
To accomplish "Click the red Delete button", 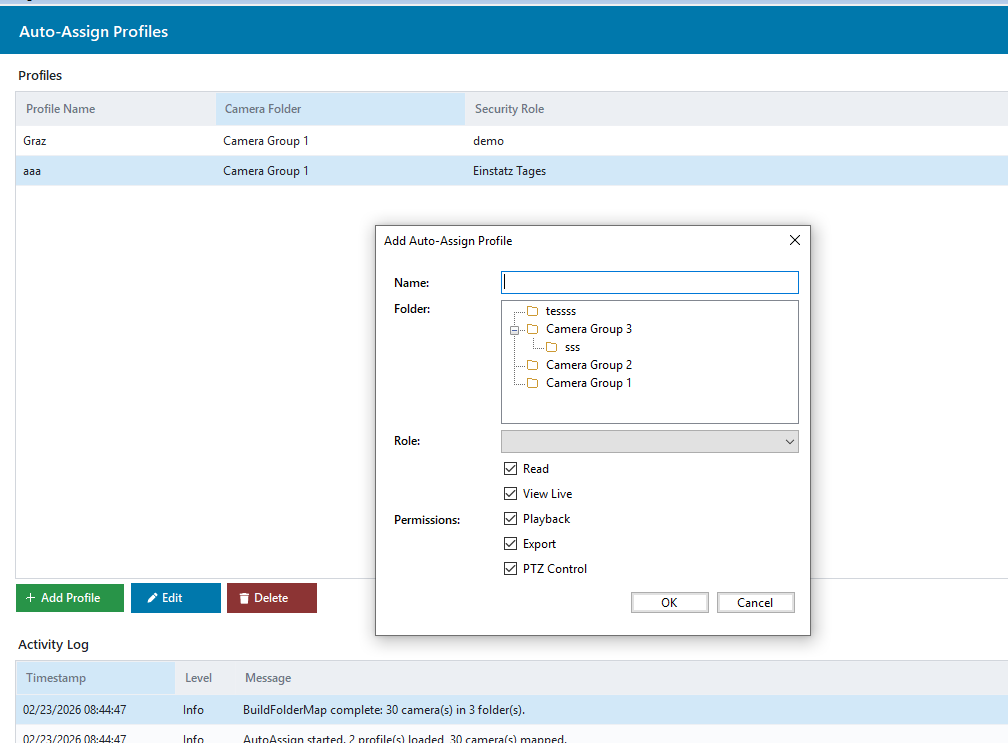I will coord(271,598).
